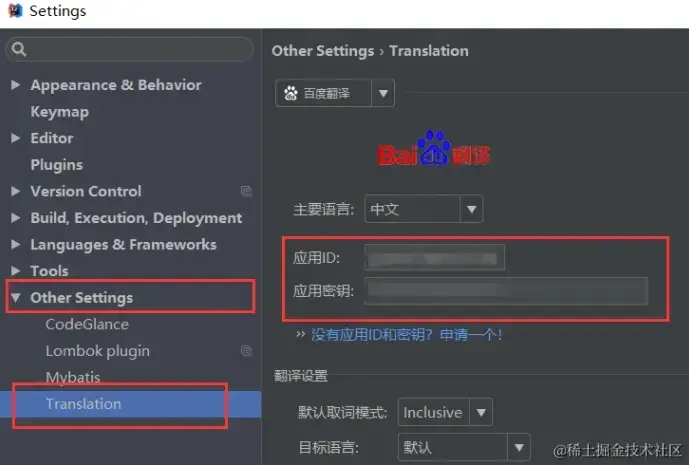
Task: Select the Translation settings item
Action: 131,404
